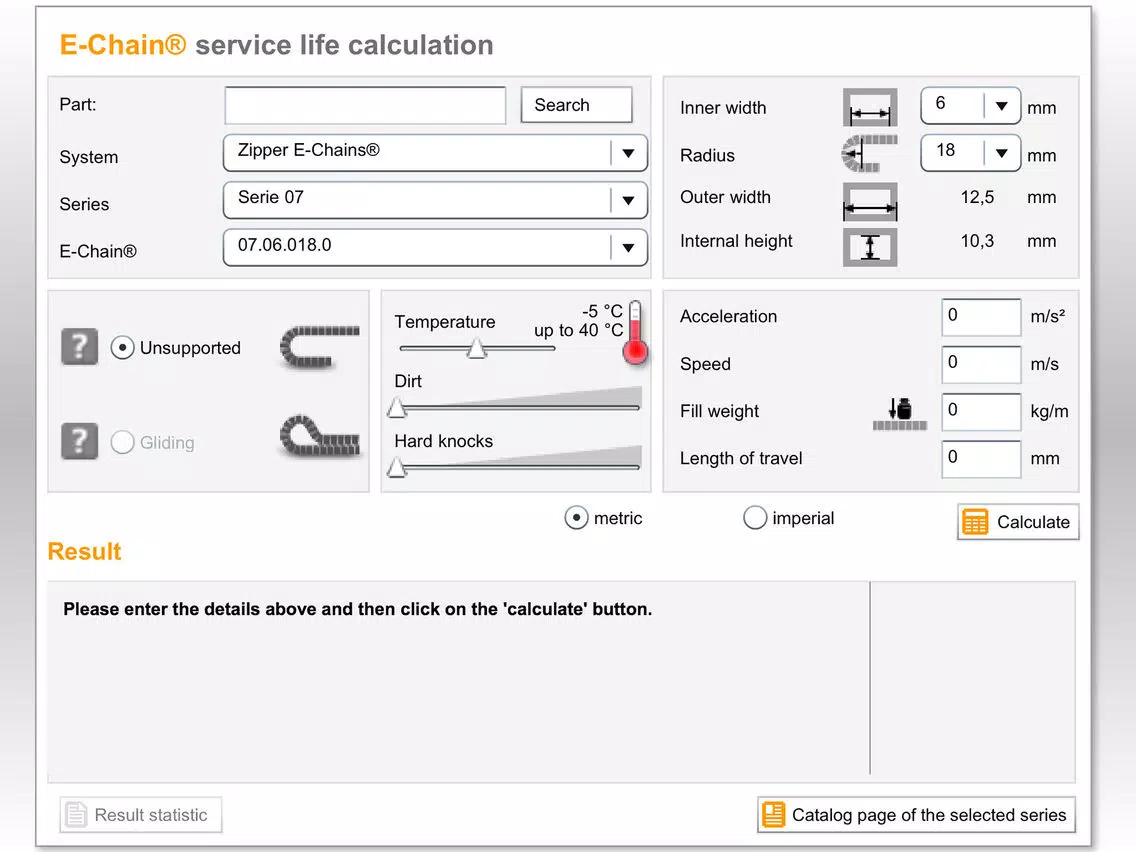
Task: Click the 'E-Chain® service life calculation' title
Action: (x=276, y=45)
